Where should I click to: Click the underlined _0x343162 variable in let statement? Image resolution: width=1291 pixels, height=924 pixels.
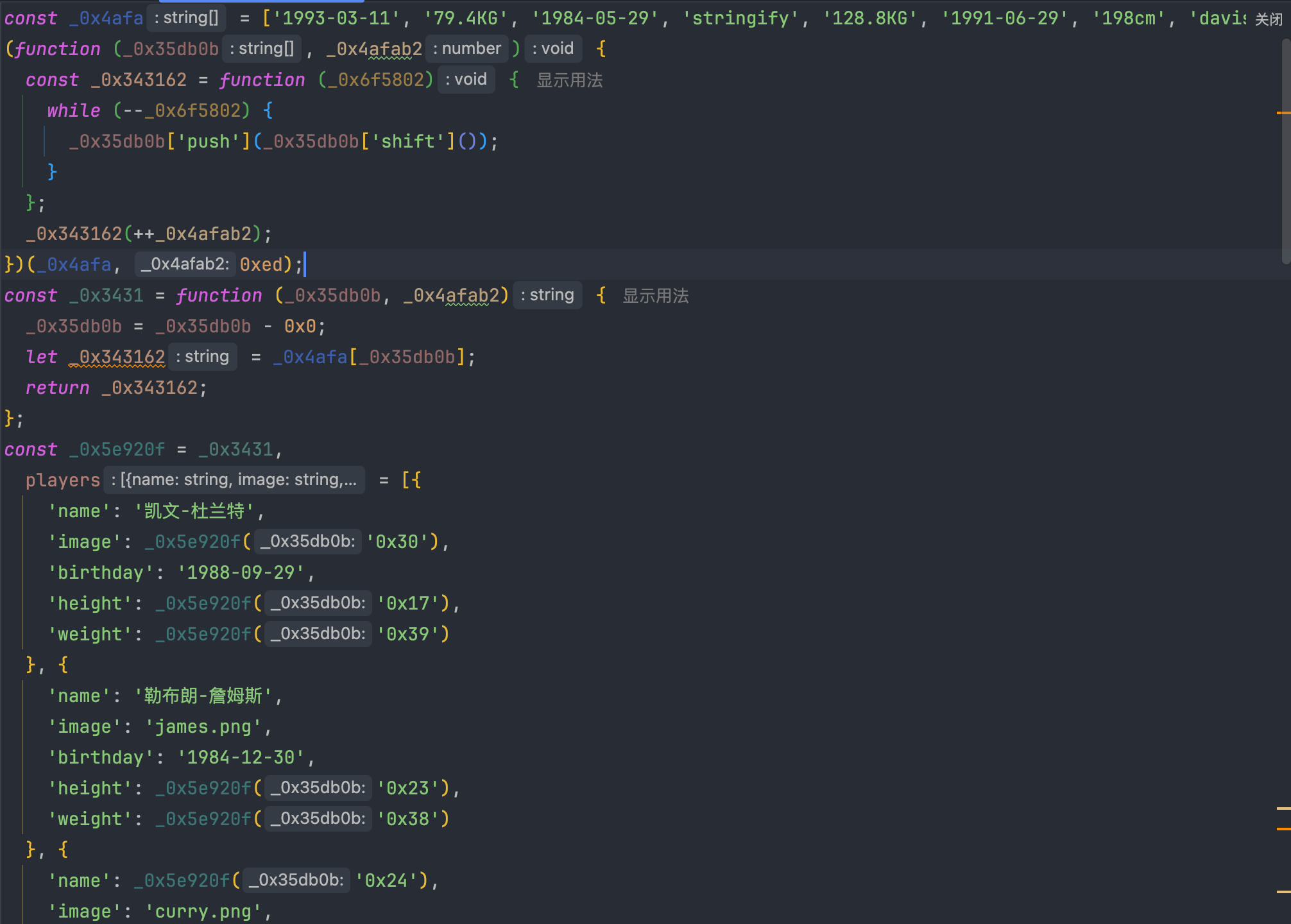(x=117, y=357)
